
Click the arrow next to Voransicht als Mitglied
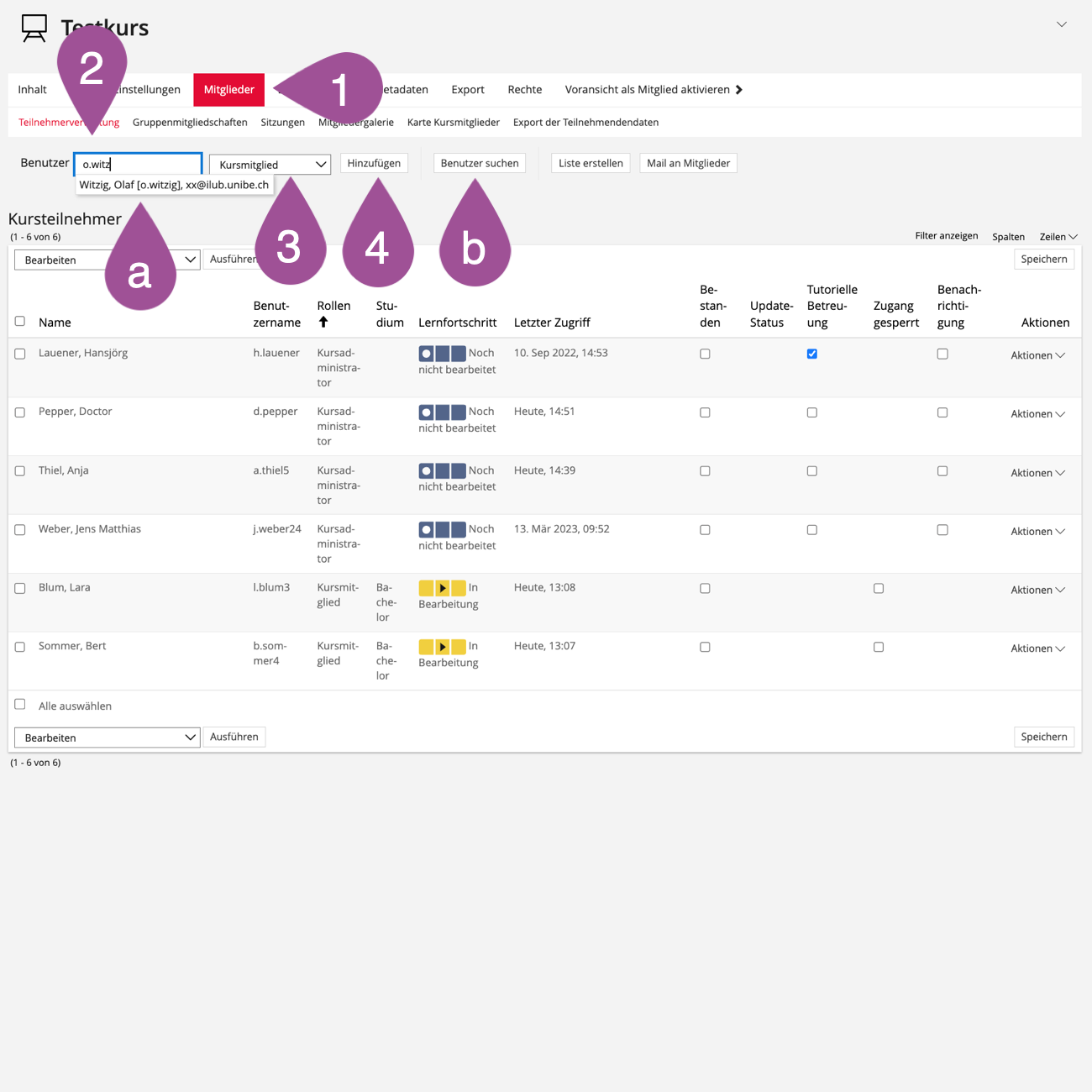[739, 90]
